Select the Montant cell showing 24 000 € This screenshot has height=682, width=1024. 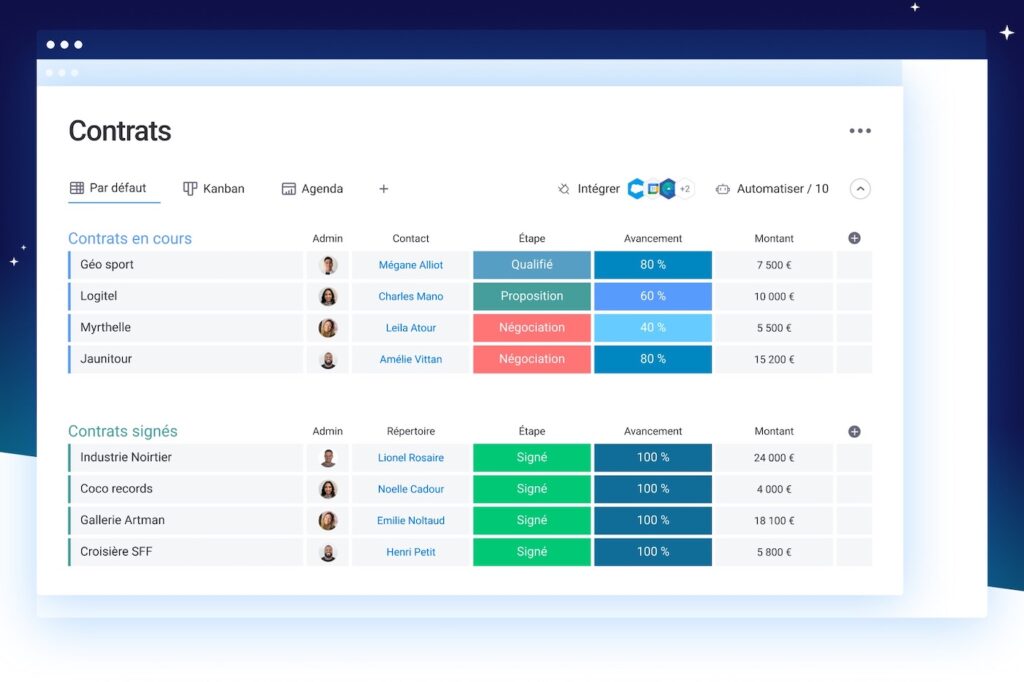click(x=774, y=458)
